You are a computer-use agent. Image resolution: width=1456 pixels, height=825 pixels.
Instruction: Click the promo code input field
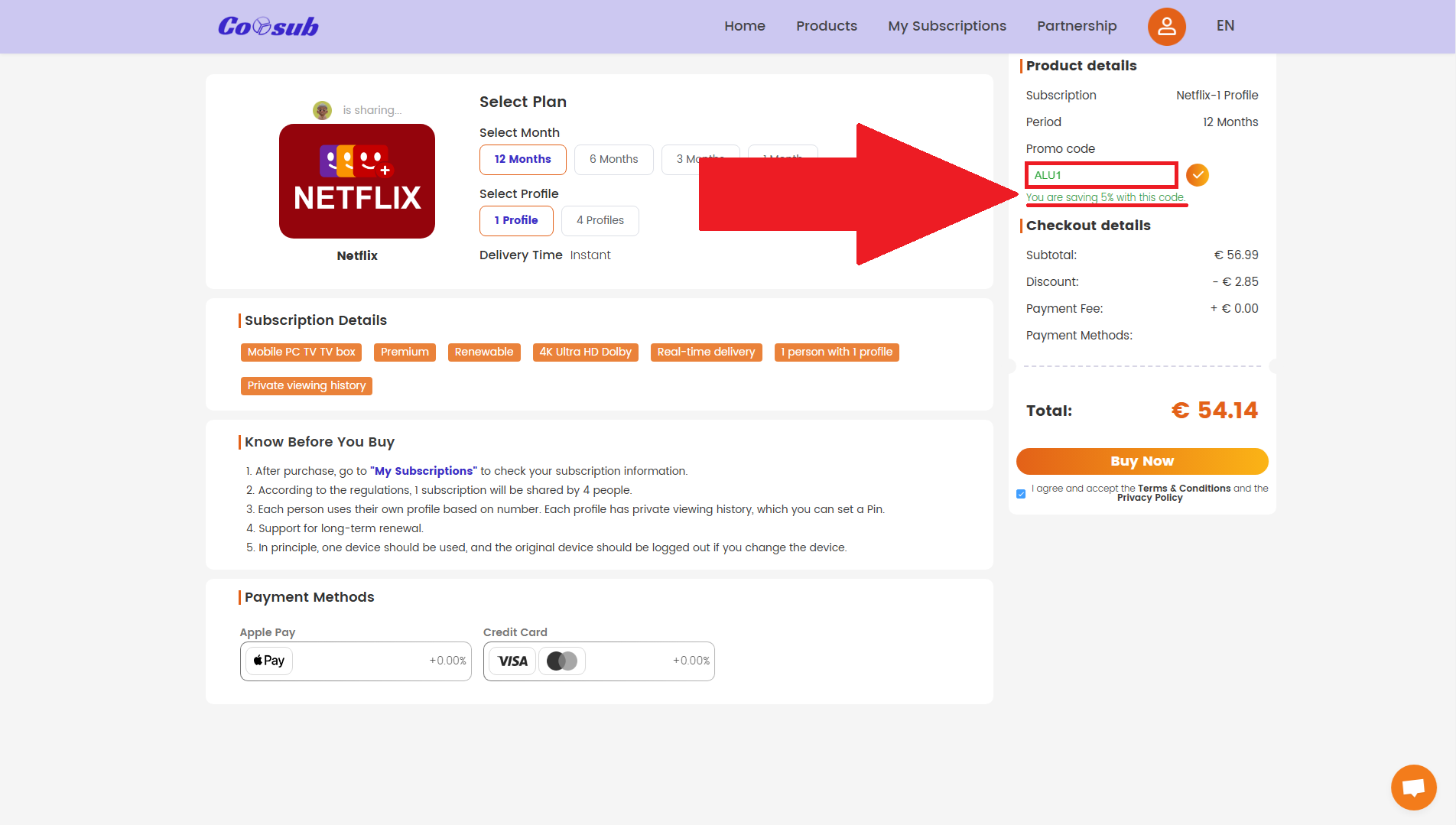coord(1101,175)
